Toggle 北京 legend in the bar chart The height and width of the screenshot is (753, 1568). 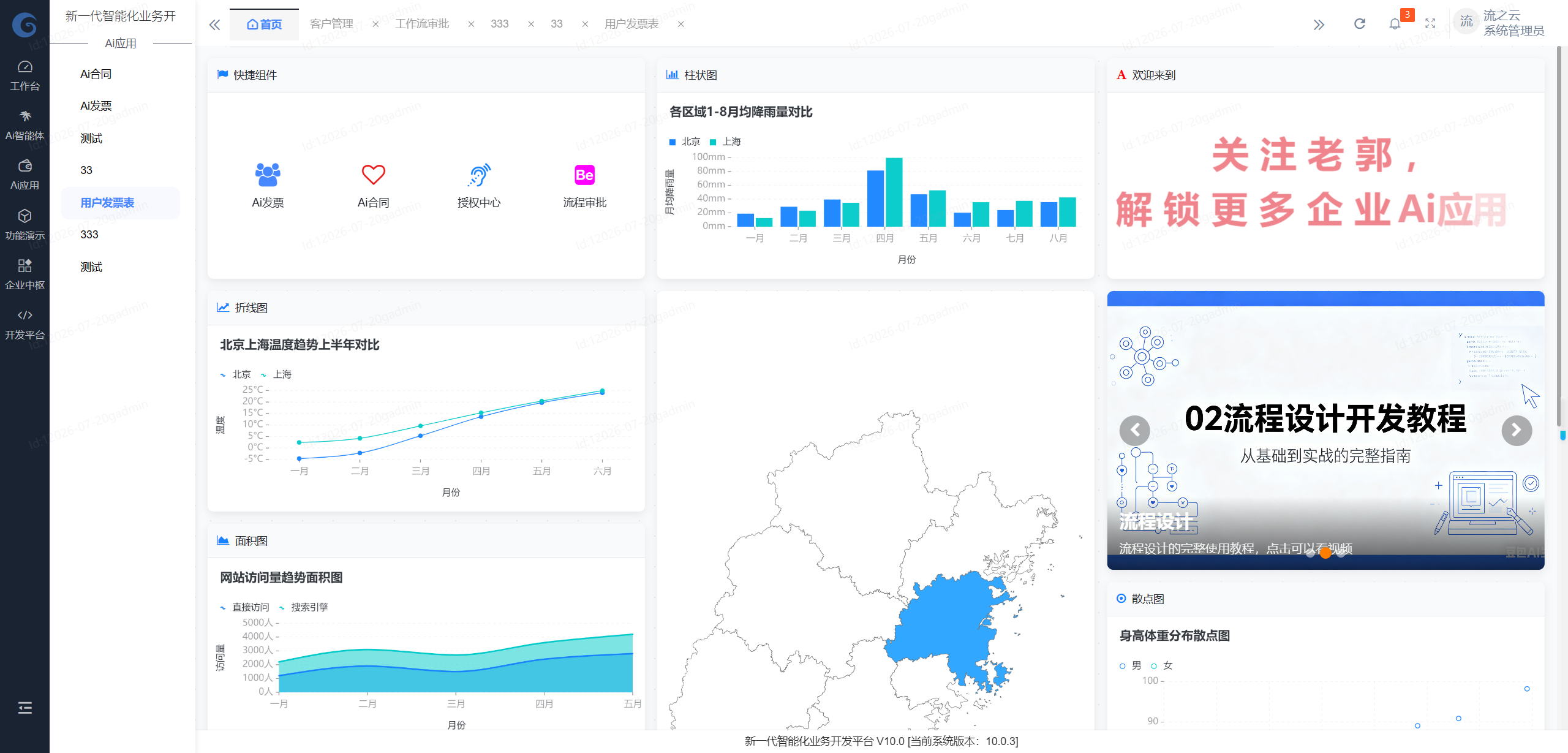point(685,142)
